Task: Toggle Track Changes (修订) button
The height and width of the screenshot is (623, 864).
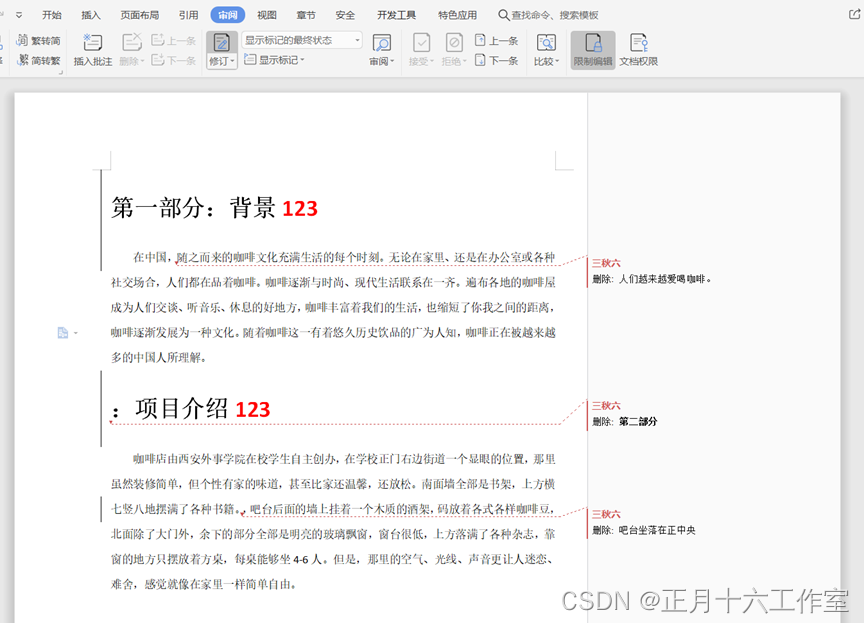Action: pos(221,43)
